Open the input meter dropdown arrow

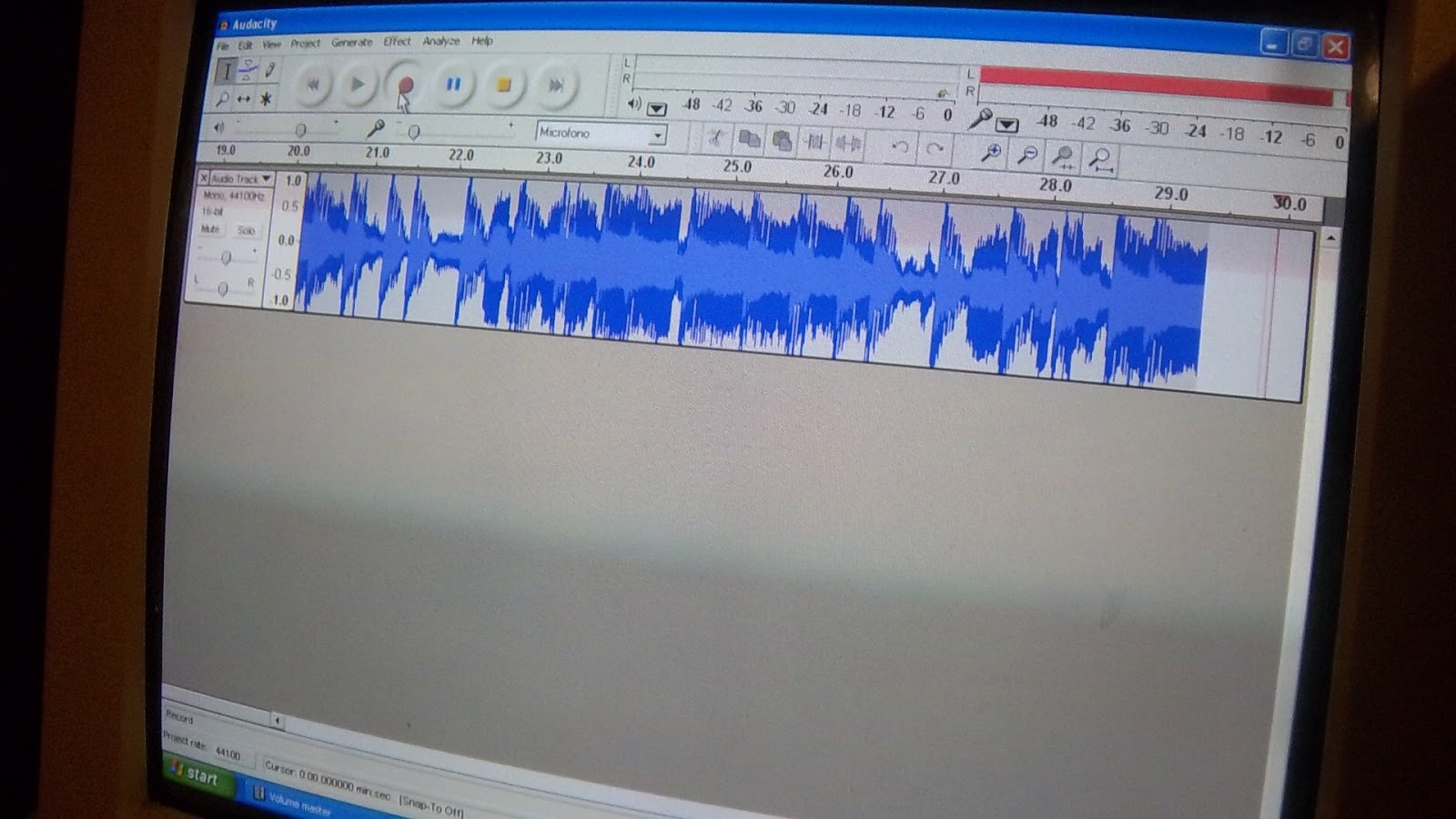[1006, 125]
